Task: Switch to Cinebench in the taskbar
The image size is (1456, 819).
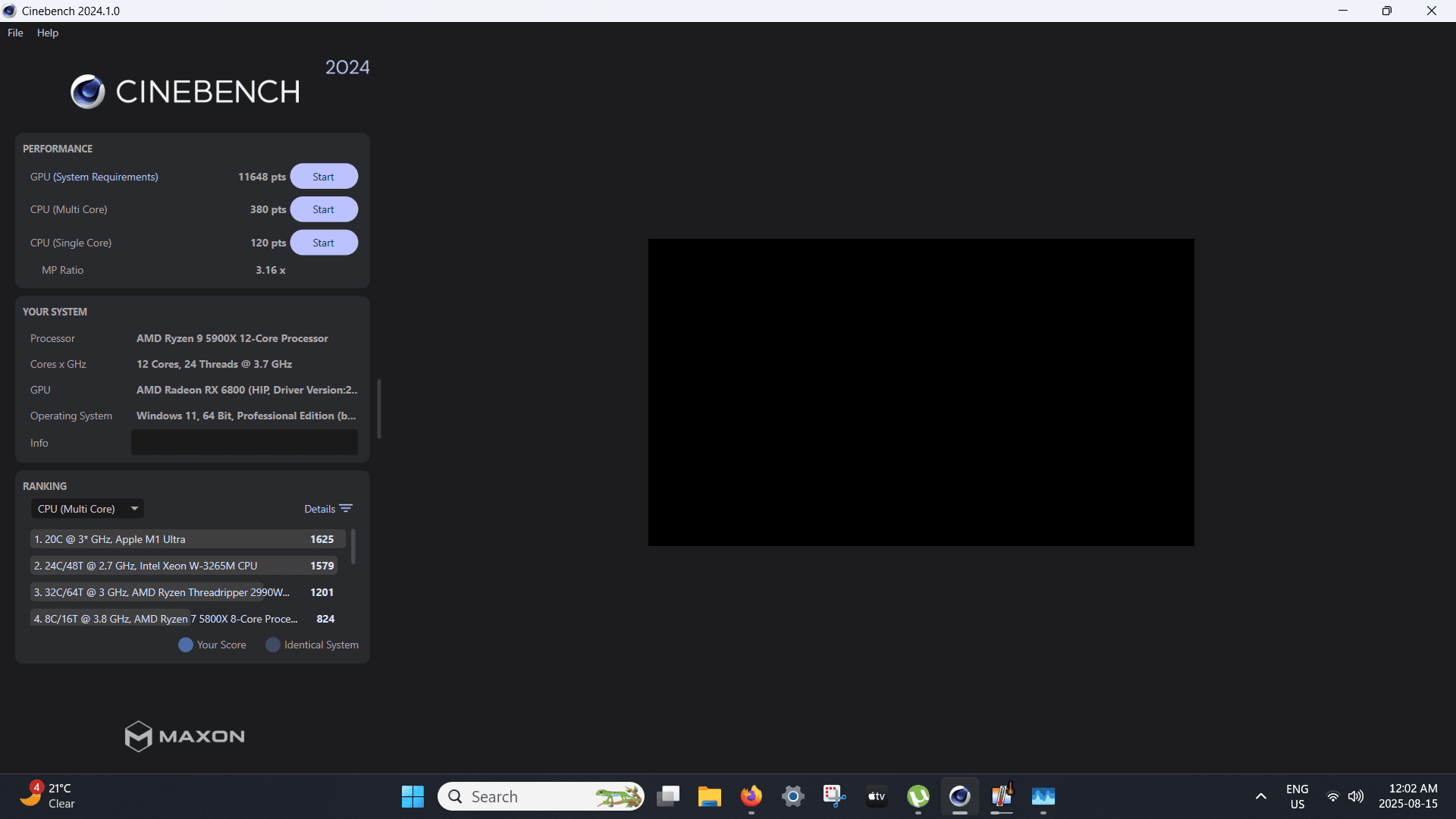Action: click(x=960, y=796)
